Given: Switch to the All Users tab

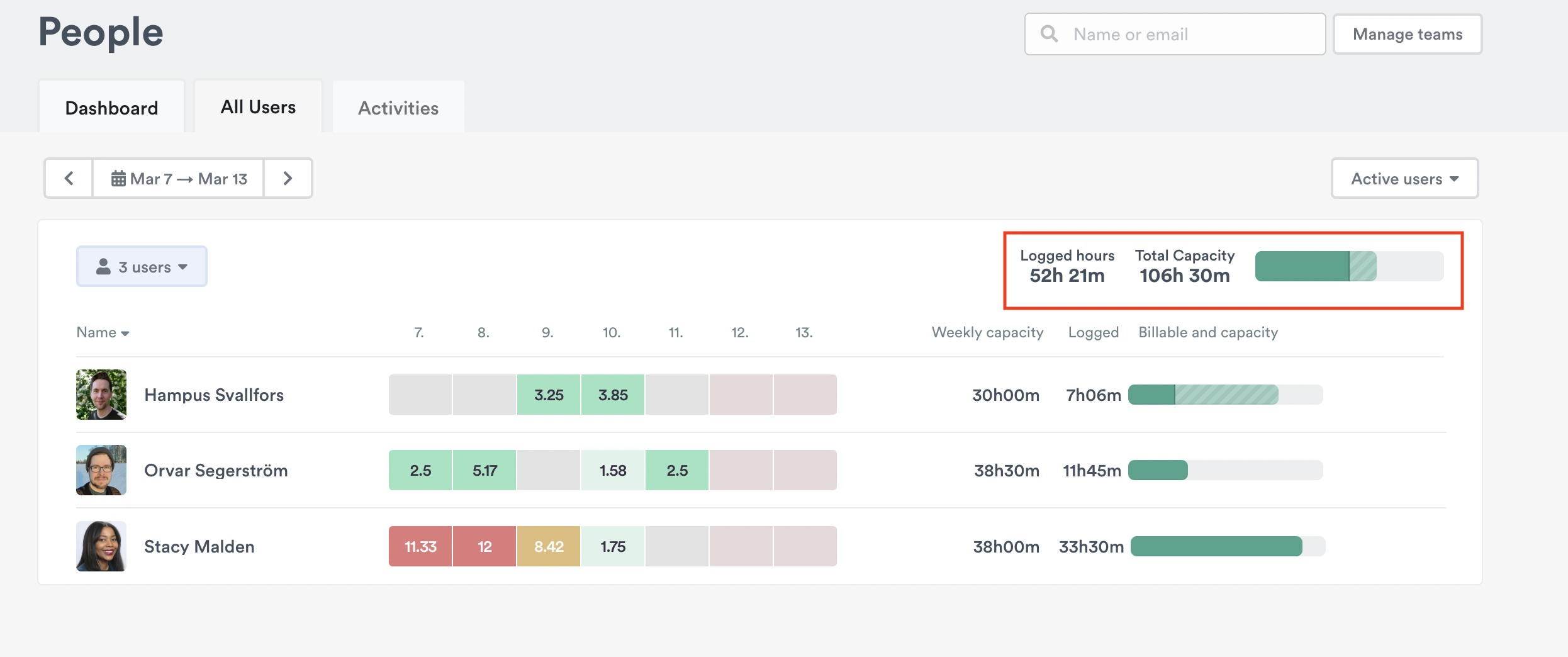Looking at the screenshot, I should 258,107.
